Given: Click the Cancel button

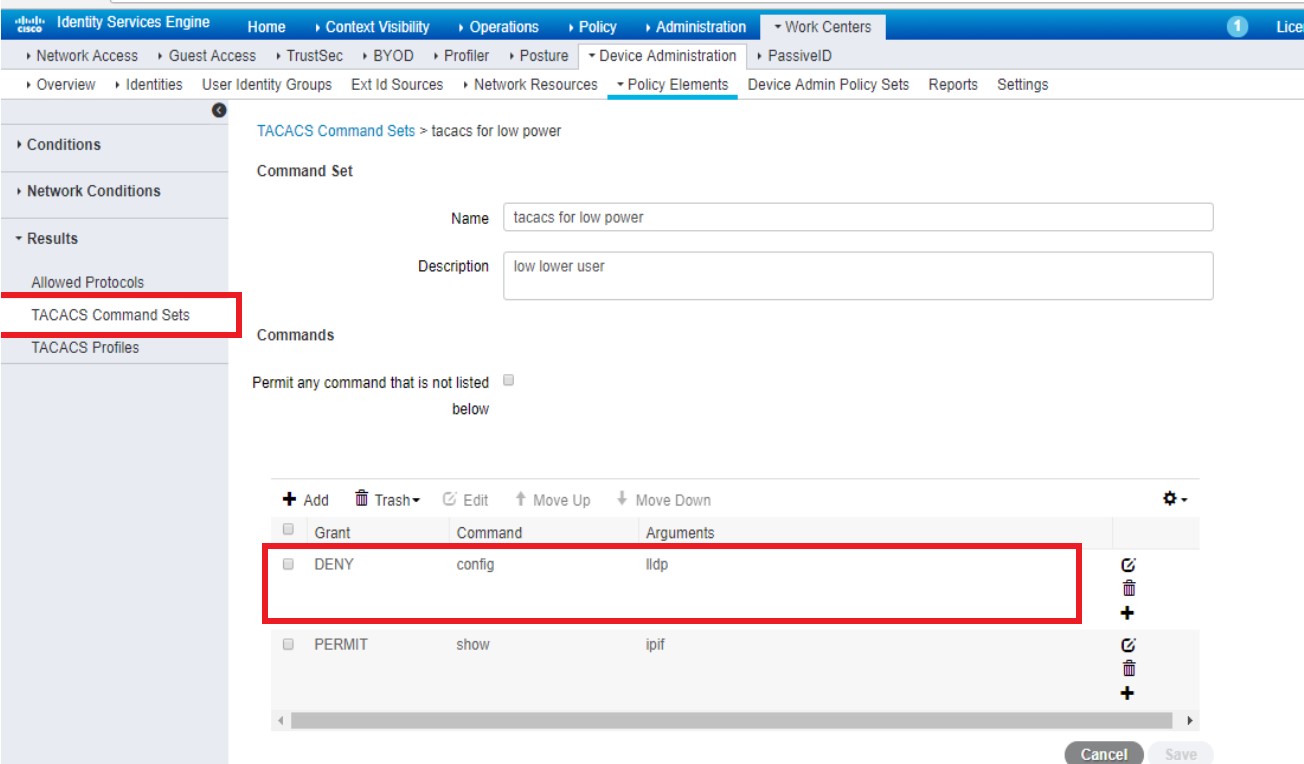Looking at the screenshot, I should click(1104, 754).
